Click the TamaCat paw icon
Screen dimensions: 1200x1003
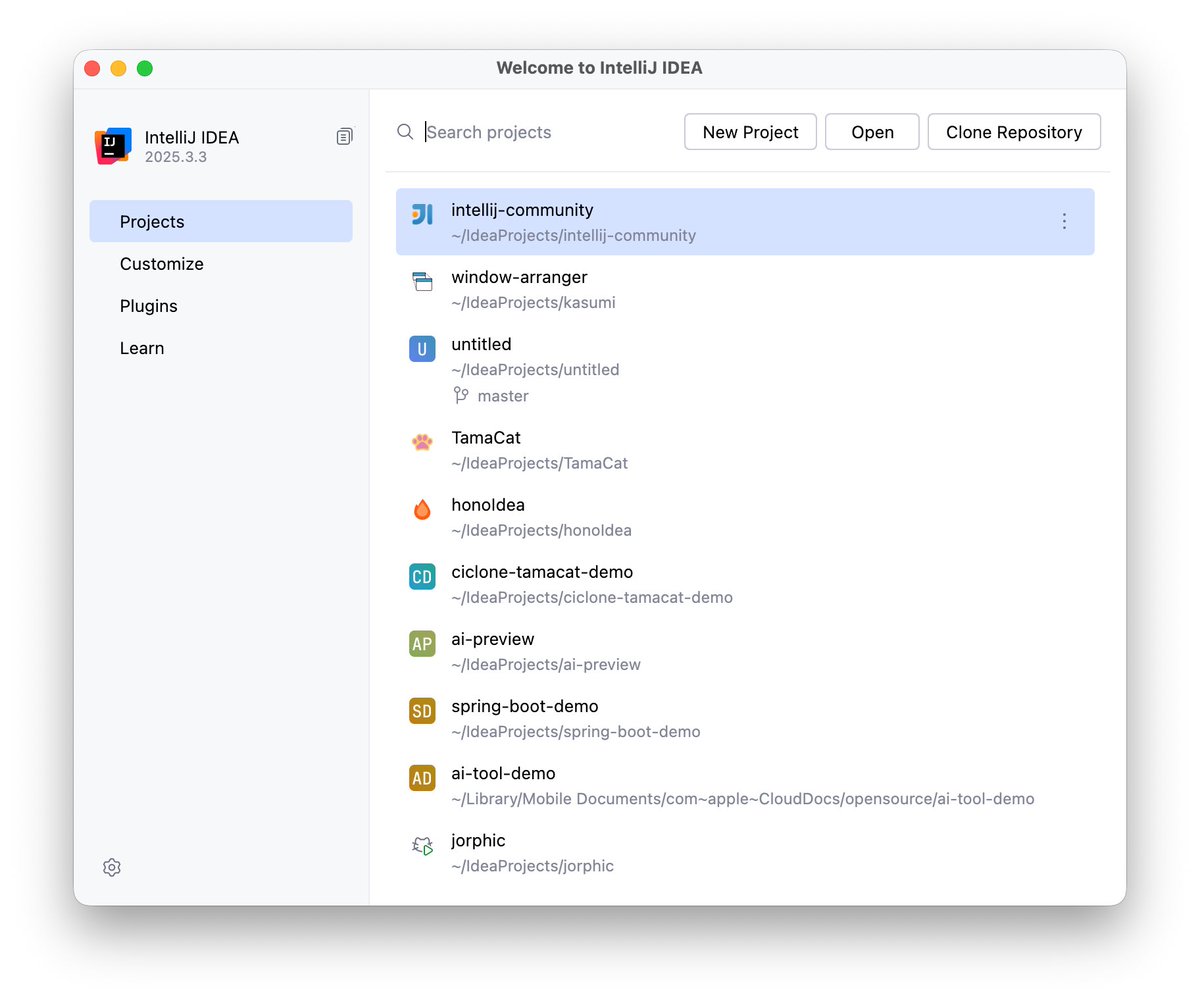click(422, 442)
